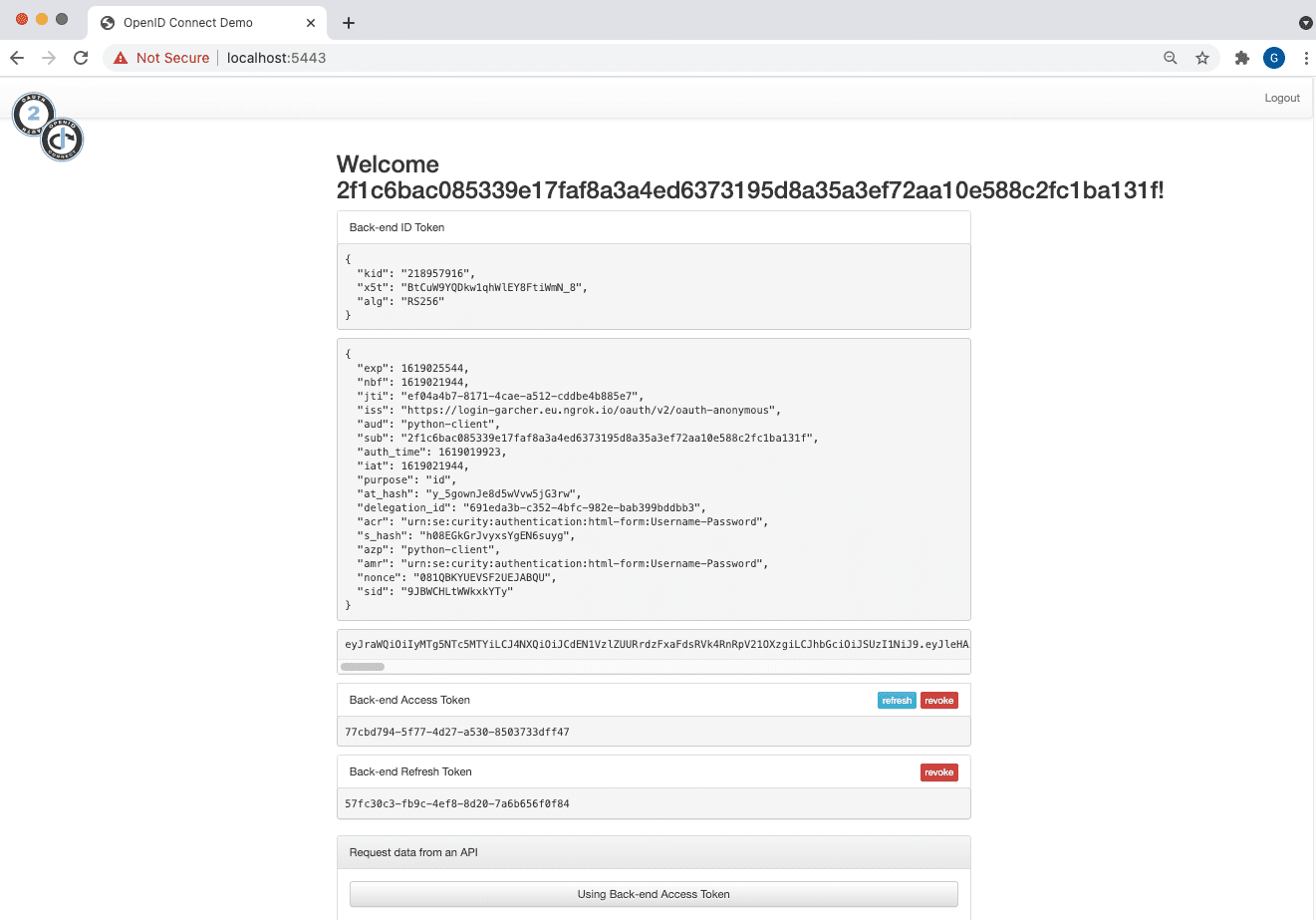Open the browser extensions puzzle icon

pos(1241,58)
